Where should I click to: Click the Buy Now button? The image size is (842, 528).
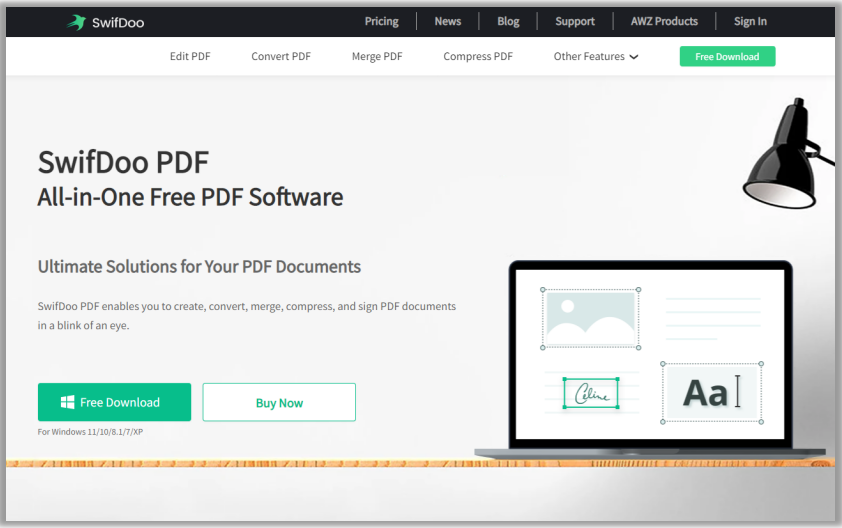point(279,402)
